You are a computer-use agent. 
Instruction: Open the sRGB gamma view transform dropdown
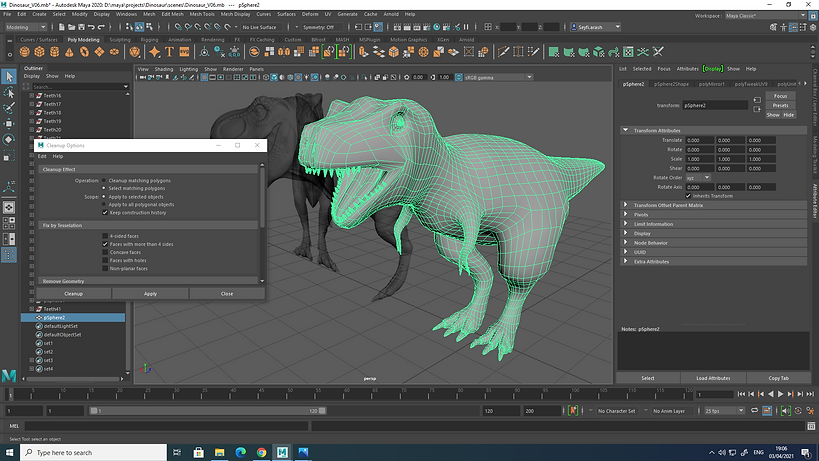498,77
